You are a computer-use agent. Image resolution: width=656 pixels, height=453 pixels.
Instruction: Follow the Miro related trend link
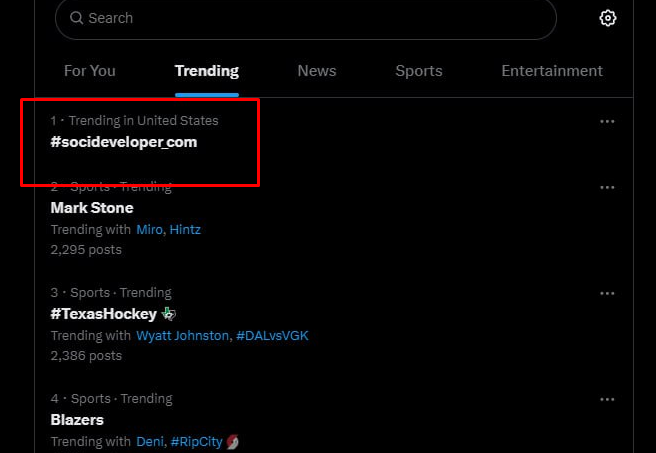coord(149,230)
